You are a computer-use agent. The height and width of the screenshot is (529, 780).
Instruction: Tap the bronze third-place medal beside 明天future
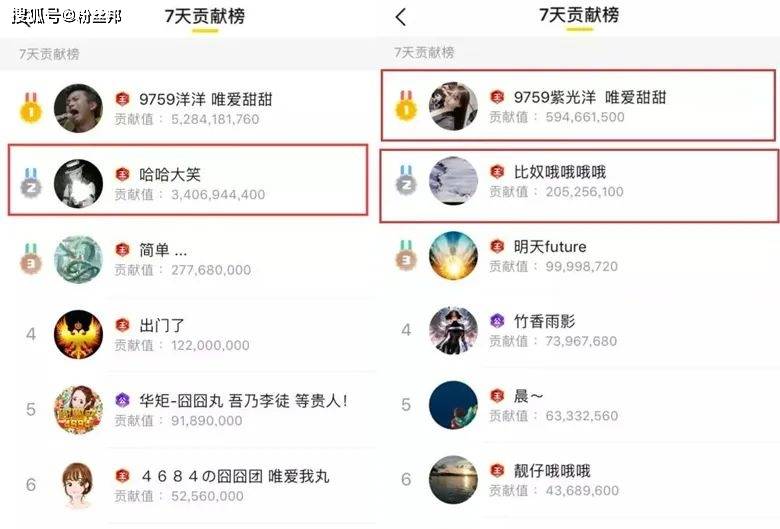[406, 256]
